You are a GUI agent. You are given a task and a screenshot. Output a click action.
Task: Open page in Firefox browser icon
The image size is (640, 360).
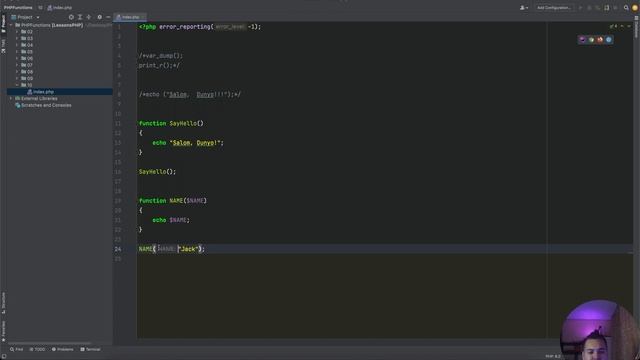[600, 40]
